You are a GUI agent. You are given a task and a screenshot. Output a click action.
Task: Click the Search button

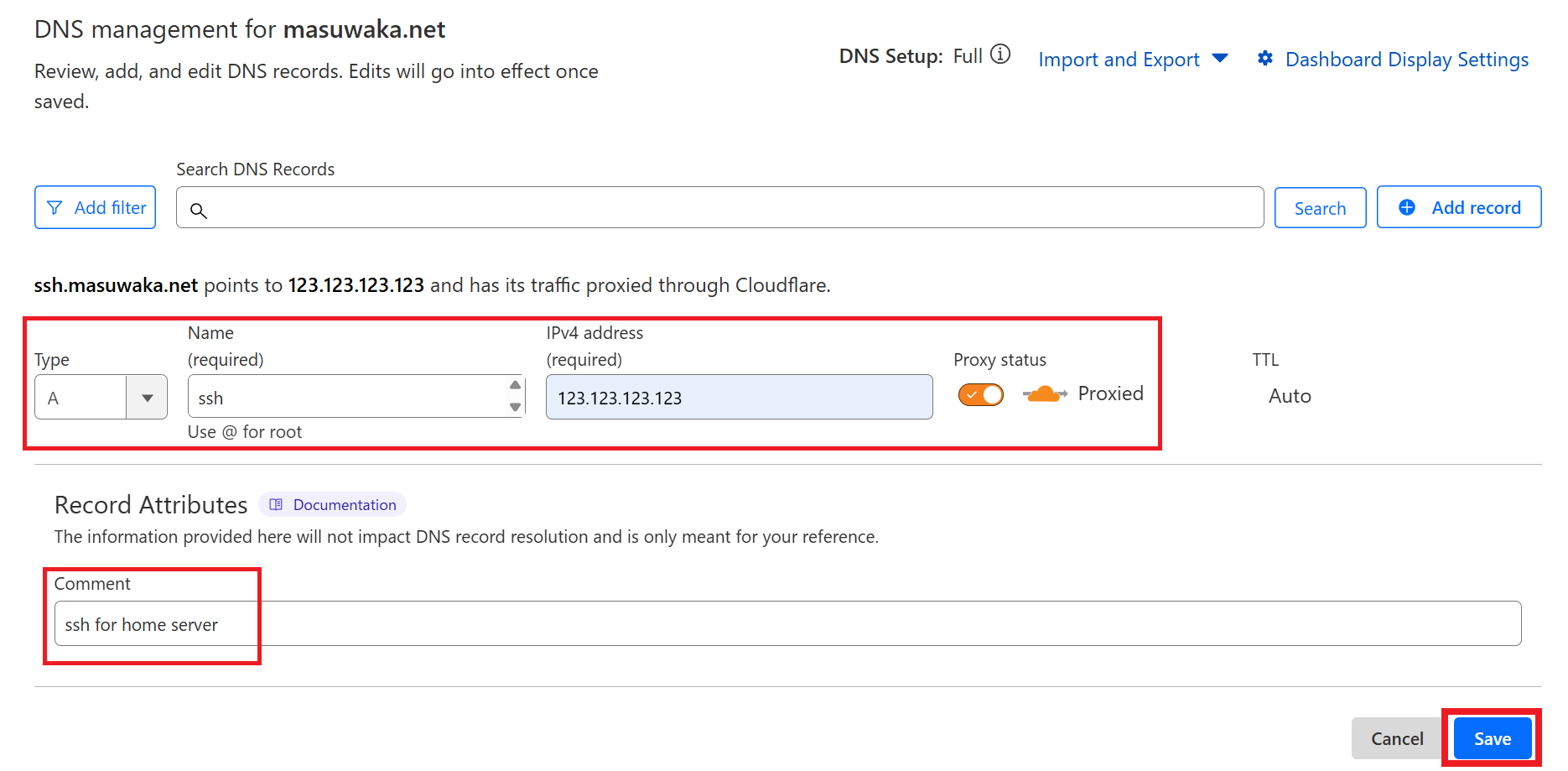pyautogui.click(x=1320, y=208)
